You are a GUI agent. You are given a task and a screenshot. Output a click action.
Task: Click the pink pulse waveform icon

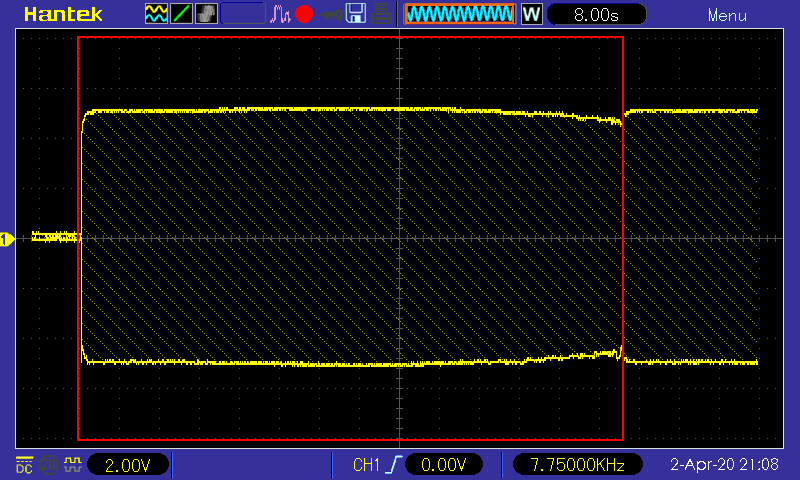coord(280,14)
